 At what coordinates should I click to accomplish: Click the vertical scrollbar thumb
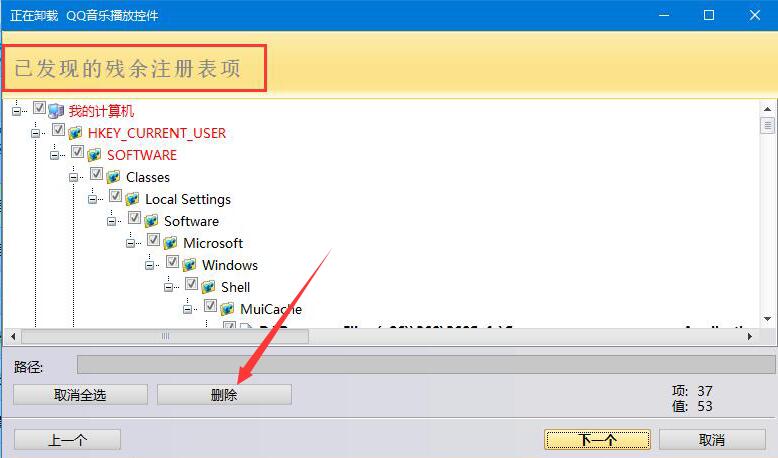point(767,125)
